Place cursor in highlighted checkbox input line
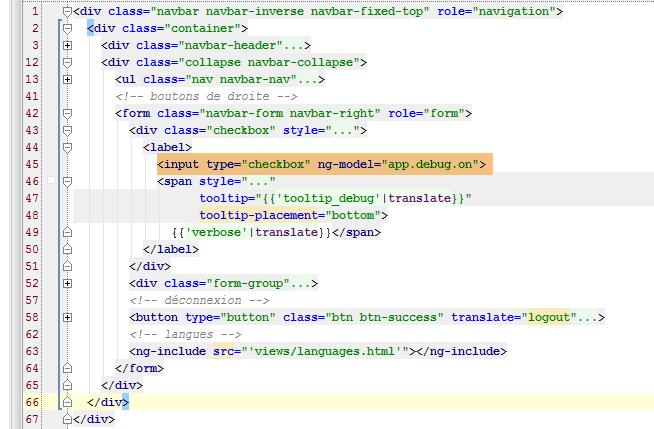The width and height of the screenshot is (654, 429). click(320, 164)
